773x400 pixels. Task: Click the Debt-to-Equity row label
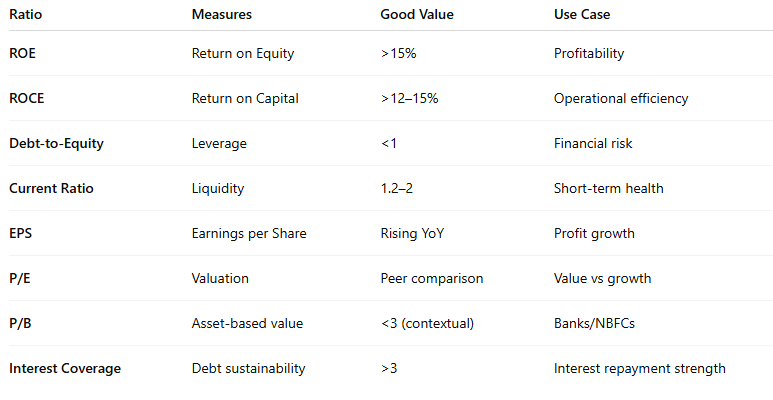56,144
